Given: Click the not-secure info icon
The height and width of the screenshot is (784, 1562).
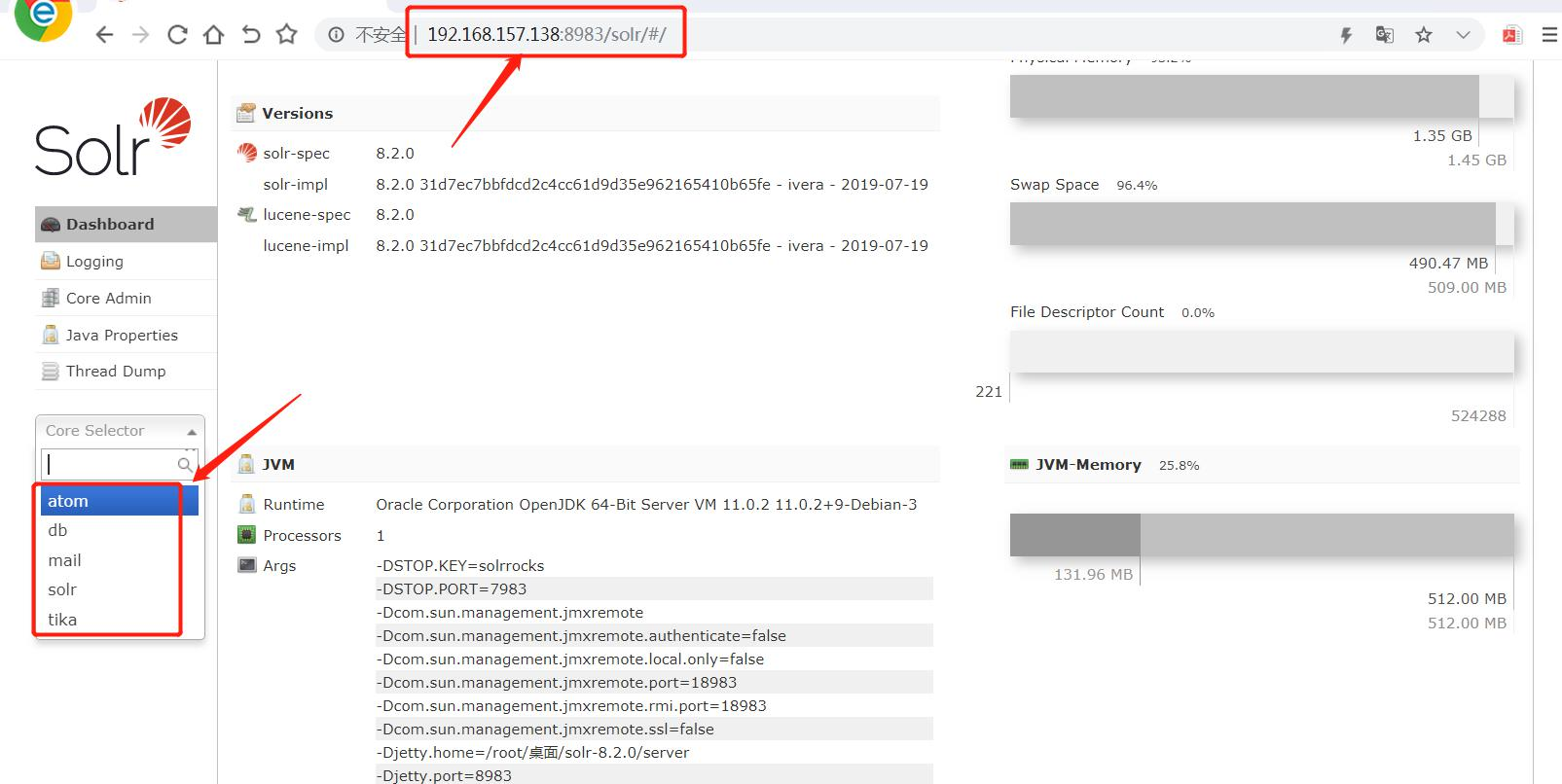Looking at the screenshot, I should click(x=336, y=35).
